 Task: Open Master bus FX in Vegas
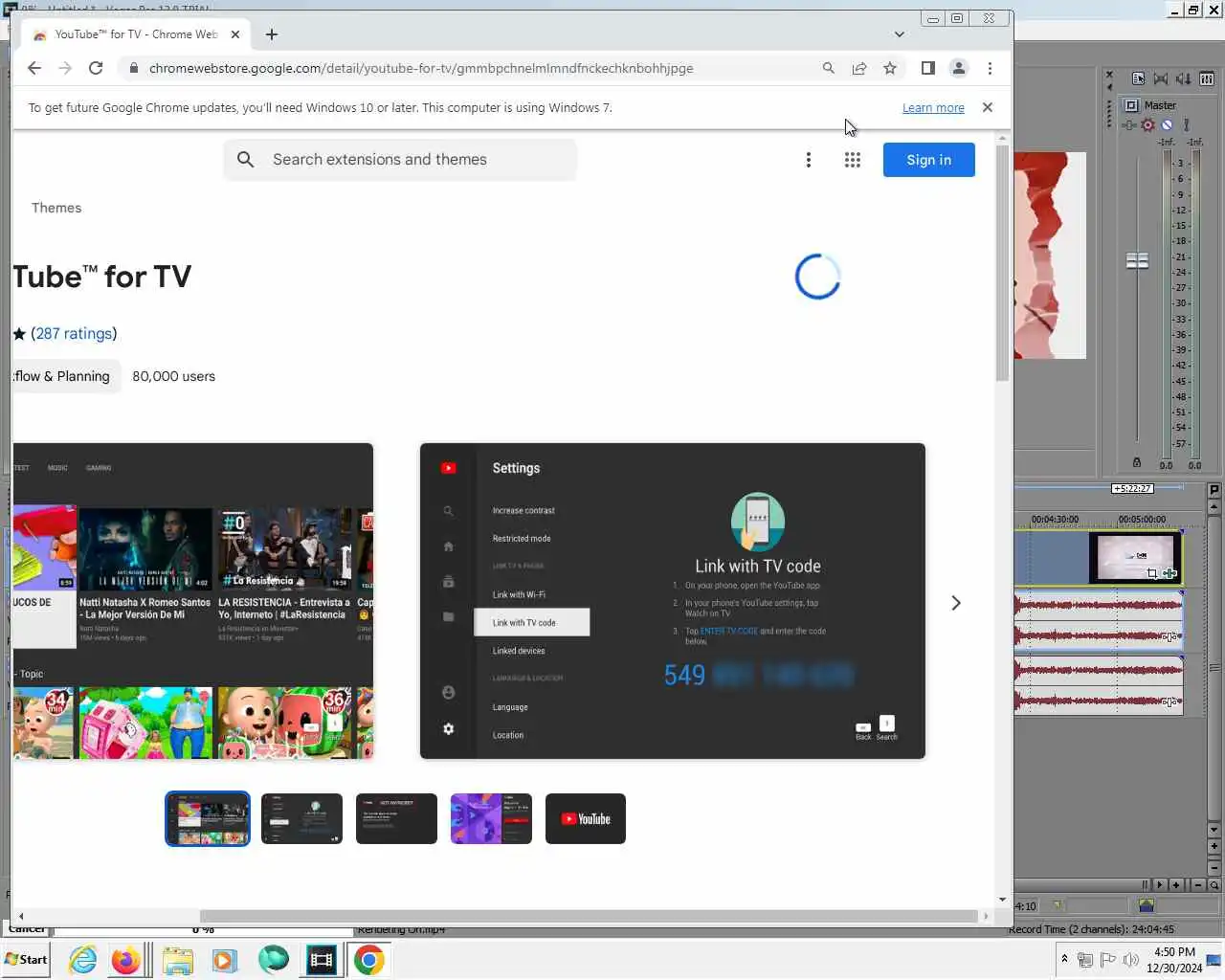(1129, 125)
